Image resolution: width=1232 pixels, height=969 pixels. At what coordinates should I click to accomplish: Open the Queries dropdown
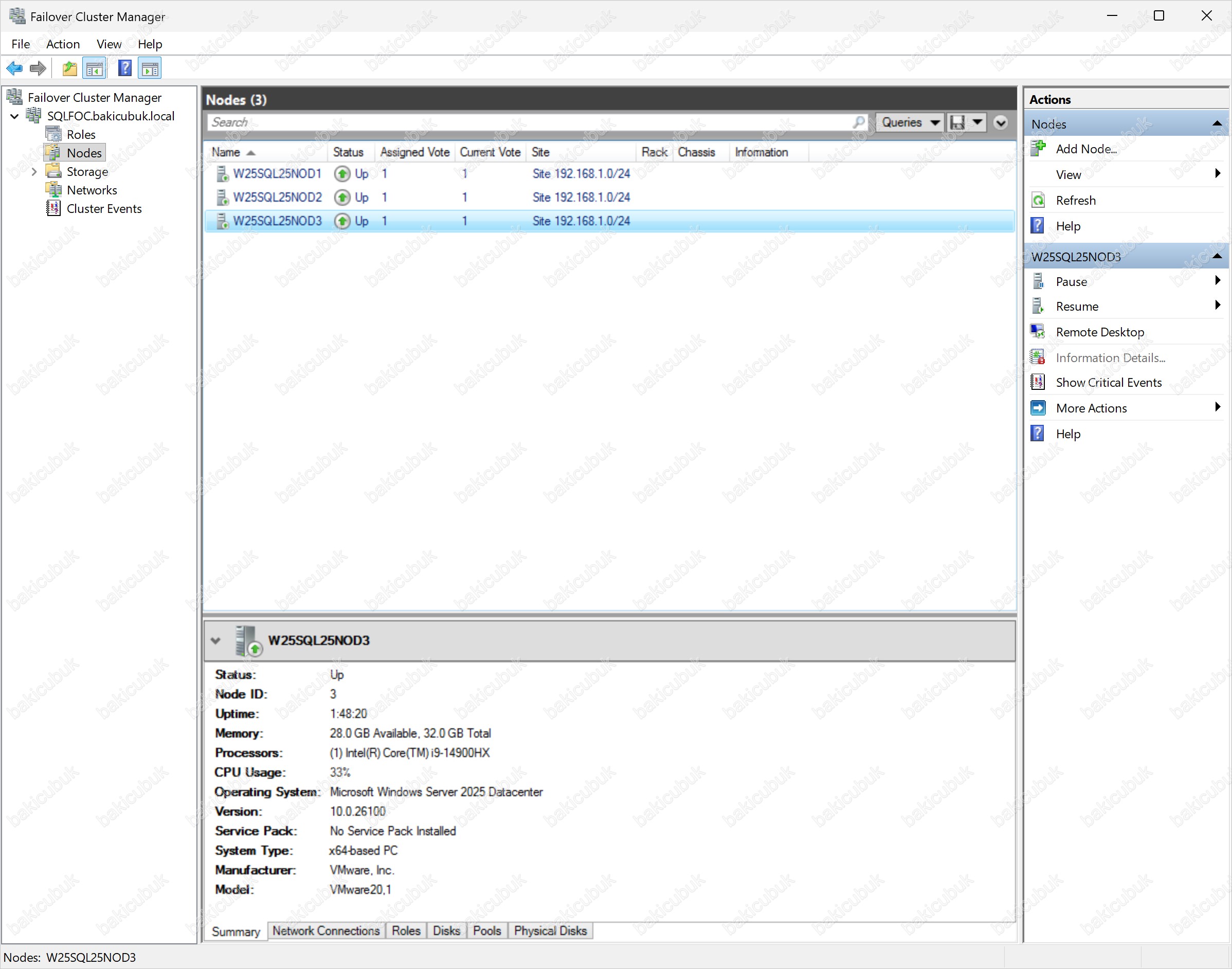coord(909,122)
